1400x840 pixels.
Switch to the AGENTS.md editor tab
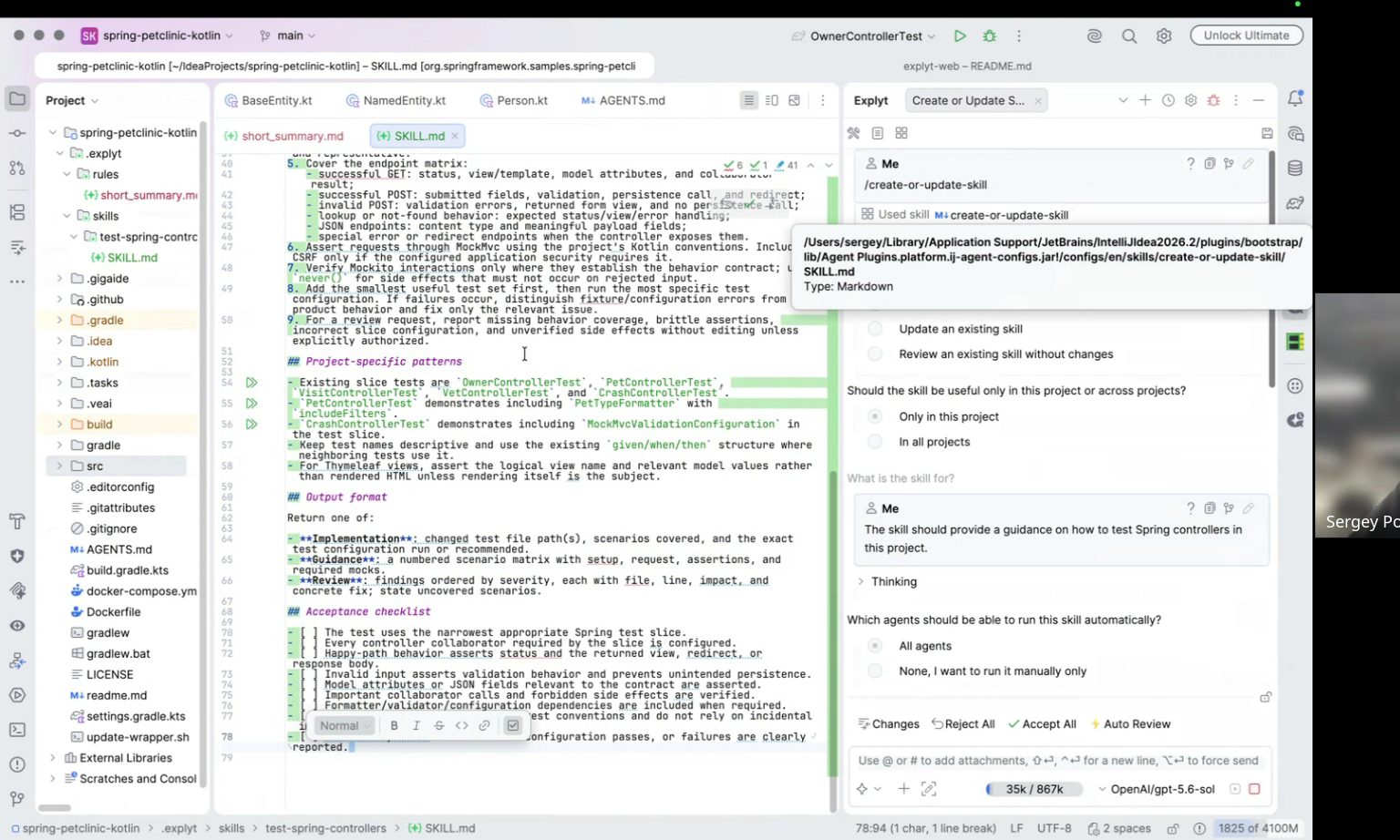coord(623,100)
